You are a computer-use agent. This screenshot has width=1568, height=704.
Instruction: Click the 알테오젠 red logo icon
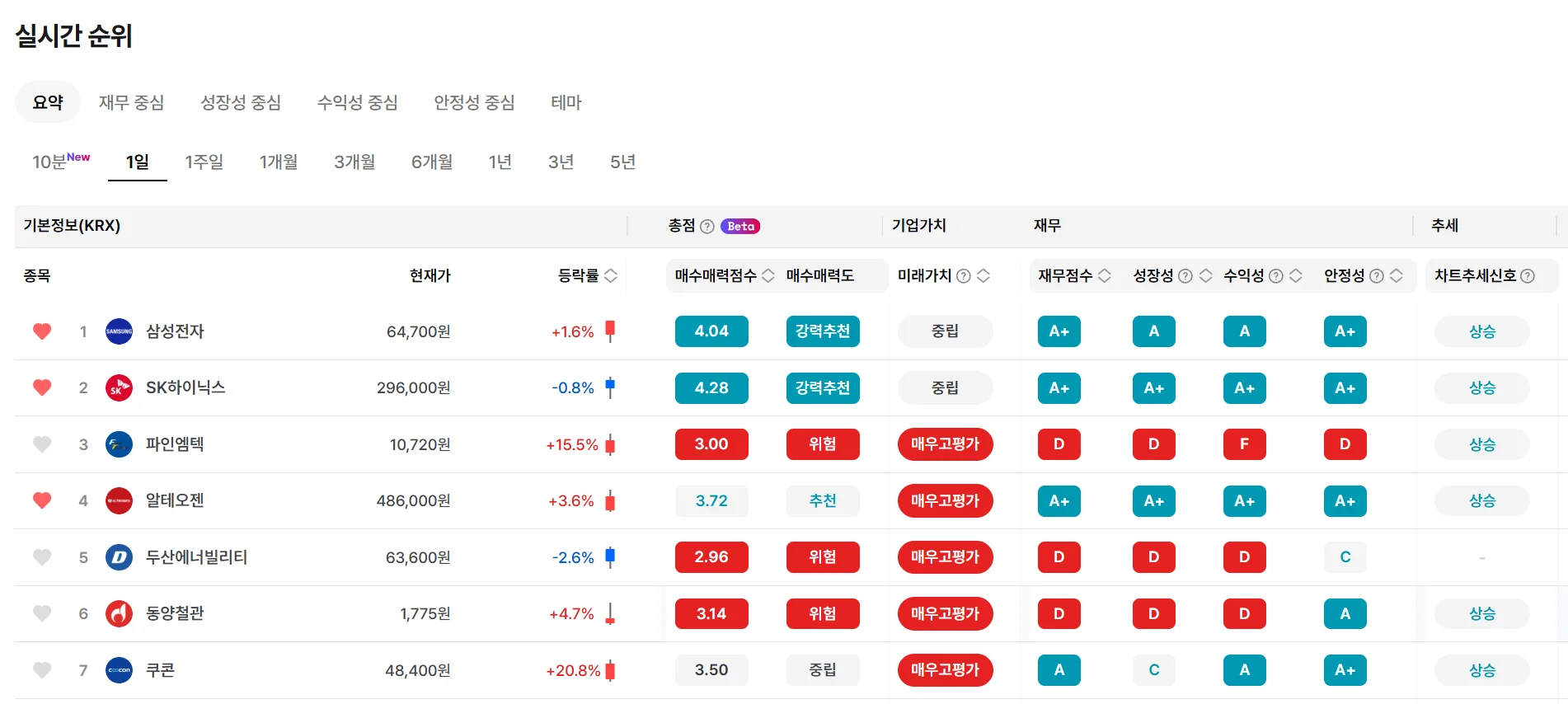[119, 500]
